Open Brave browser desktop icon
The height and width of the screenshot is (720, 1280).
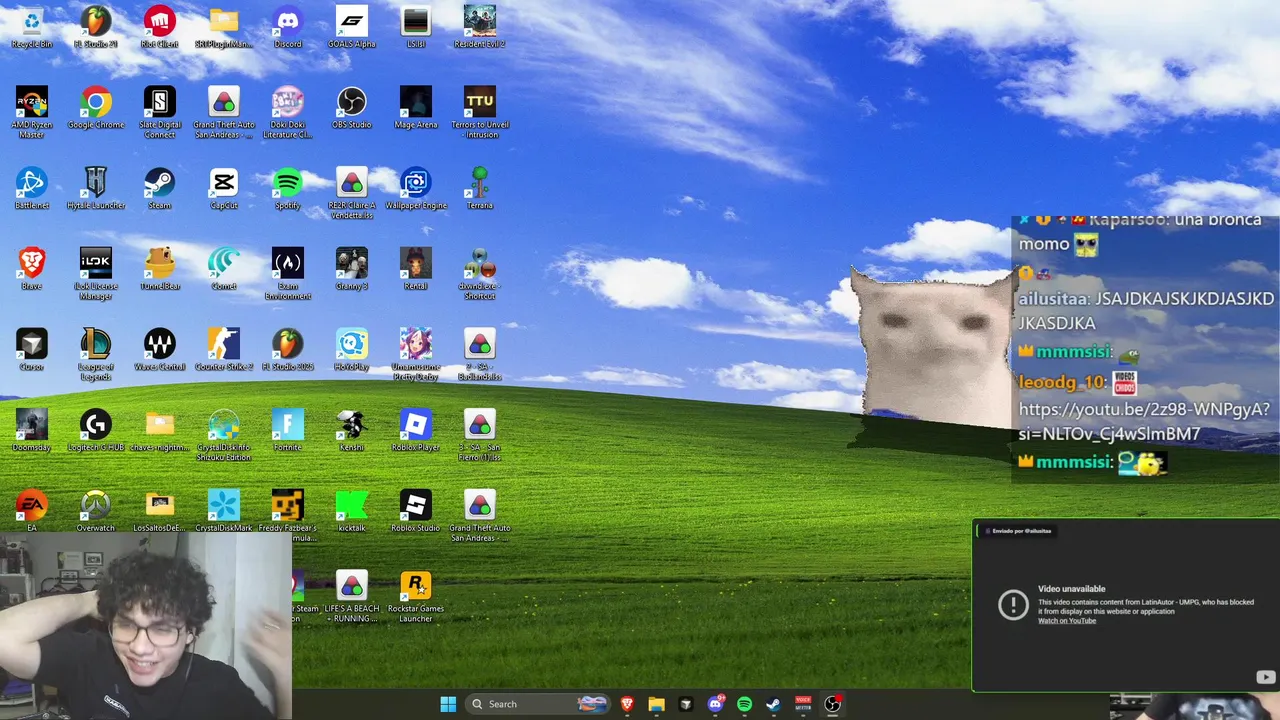coord(32,268)
